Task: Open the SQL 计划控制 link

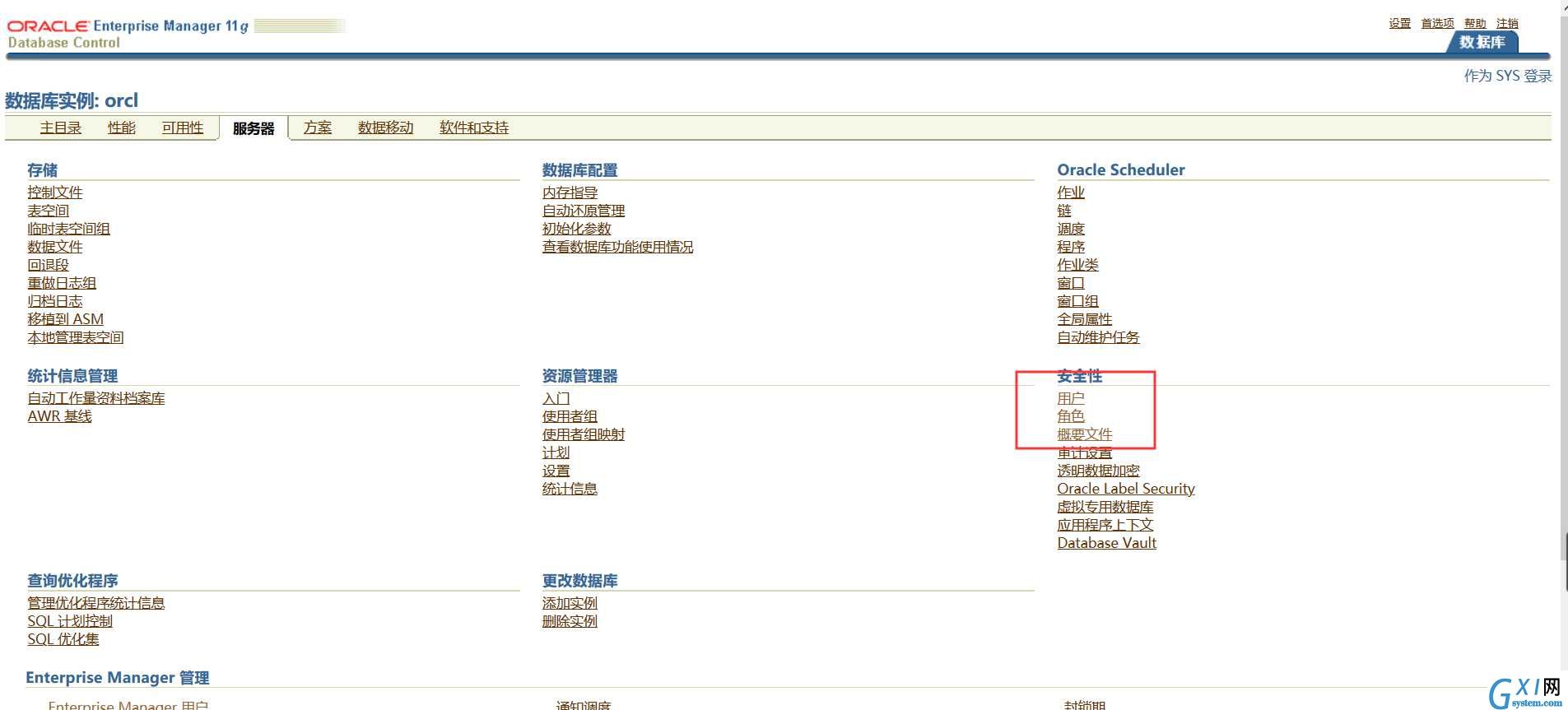Action: point(70,620)
